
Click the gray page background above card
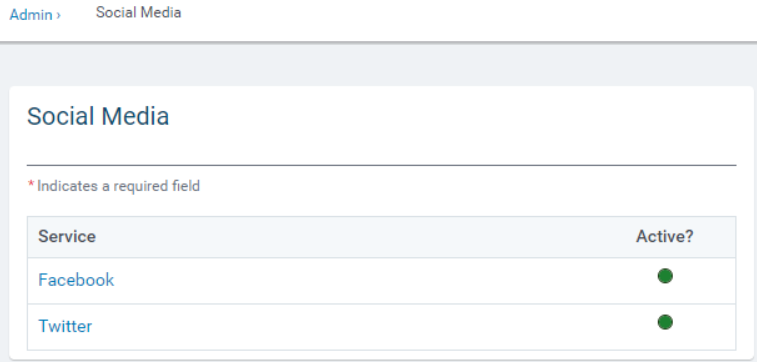click(378, 65)
